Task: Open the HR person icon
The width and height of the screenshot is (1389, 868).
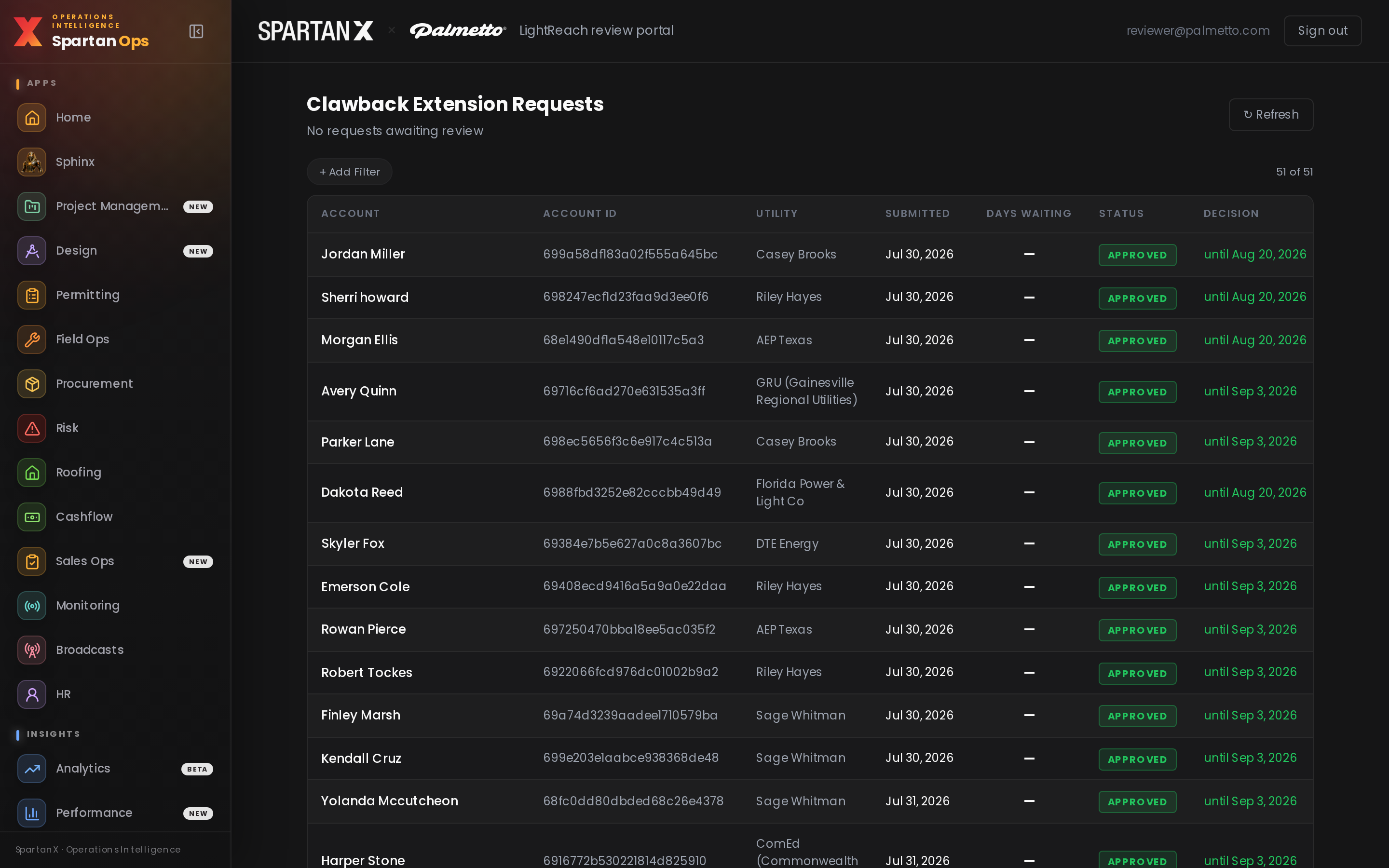Action: (x=32, y=694)
